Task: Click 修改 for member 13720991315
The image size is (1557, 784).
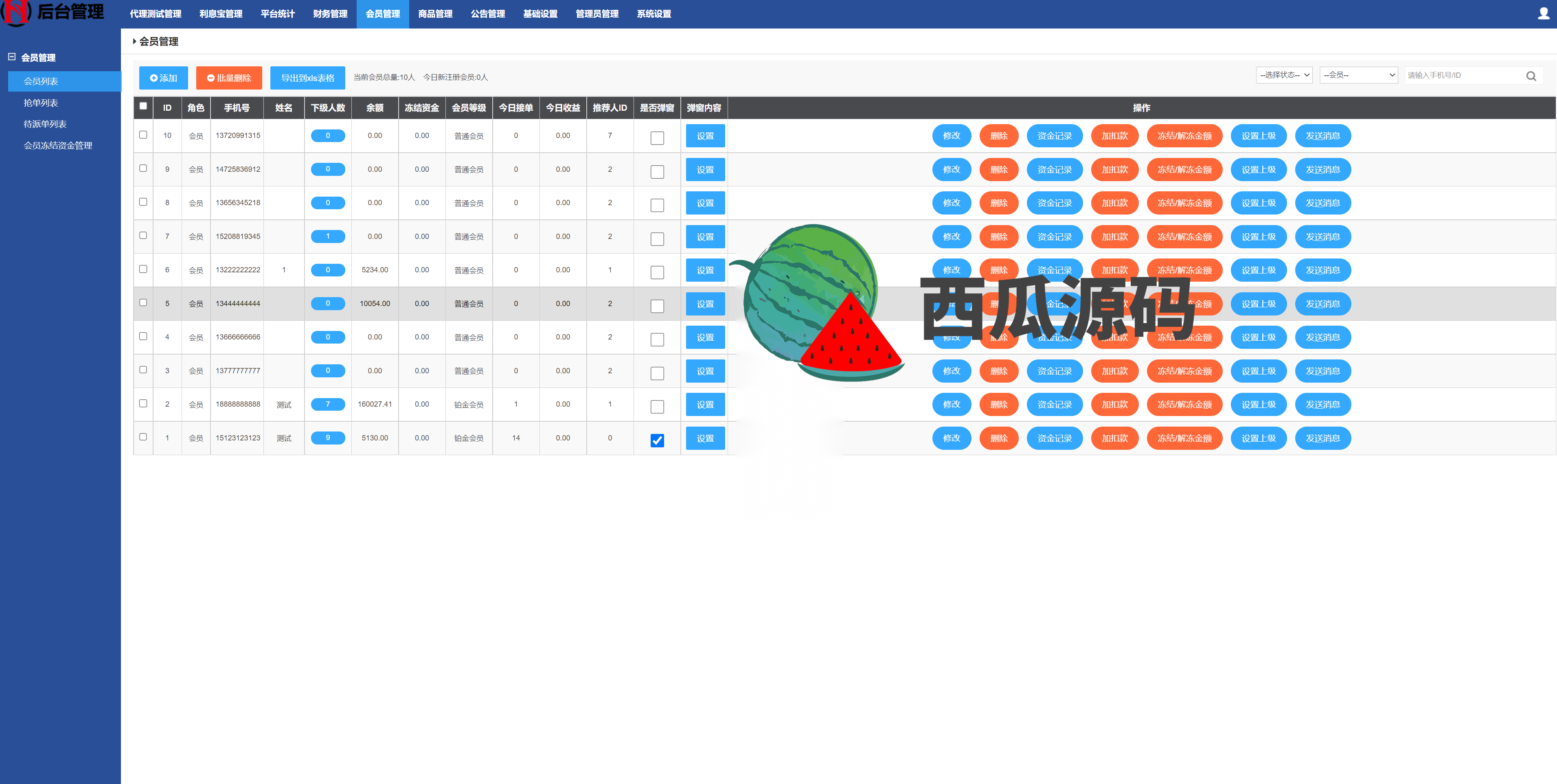Action: pos(952,136)
